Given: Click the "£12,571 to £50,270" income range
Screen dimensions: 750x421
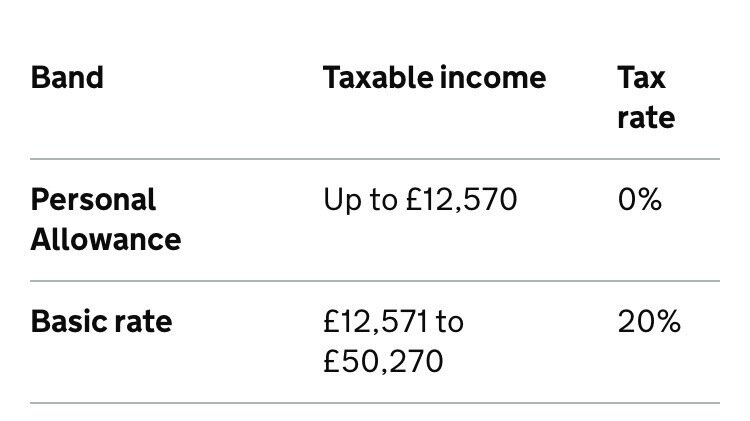Looking at the screenshot, I should click(394, 341).
